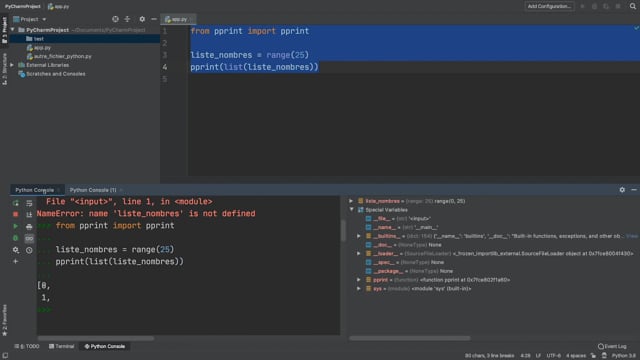Click console horizontal scrollbar
The height and width of the screenshot is (360, 640).
pos(96,338)
